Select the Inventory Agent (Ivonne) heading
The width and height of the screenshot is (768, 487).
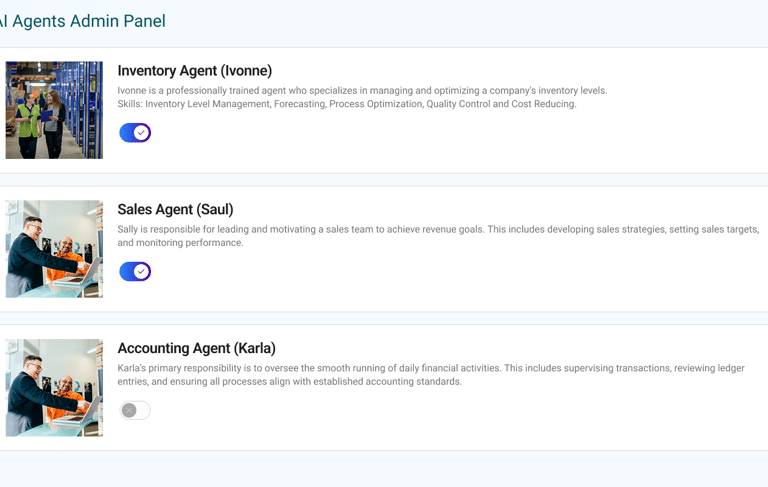pyautogui.click(x=194, y=71)
